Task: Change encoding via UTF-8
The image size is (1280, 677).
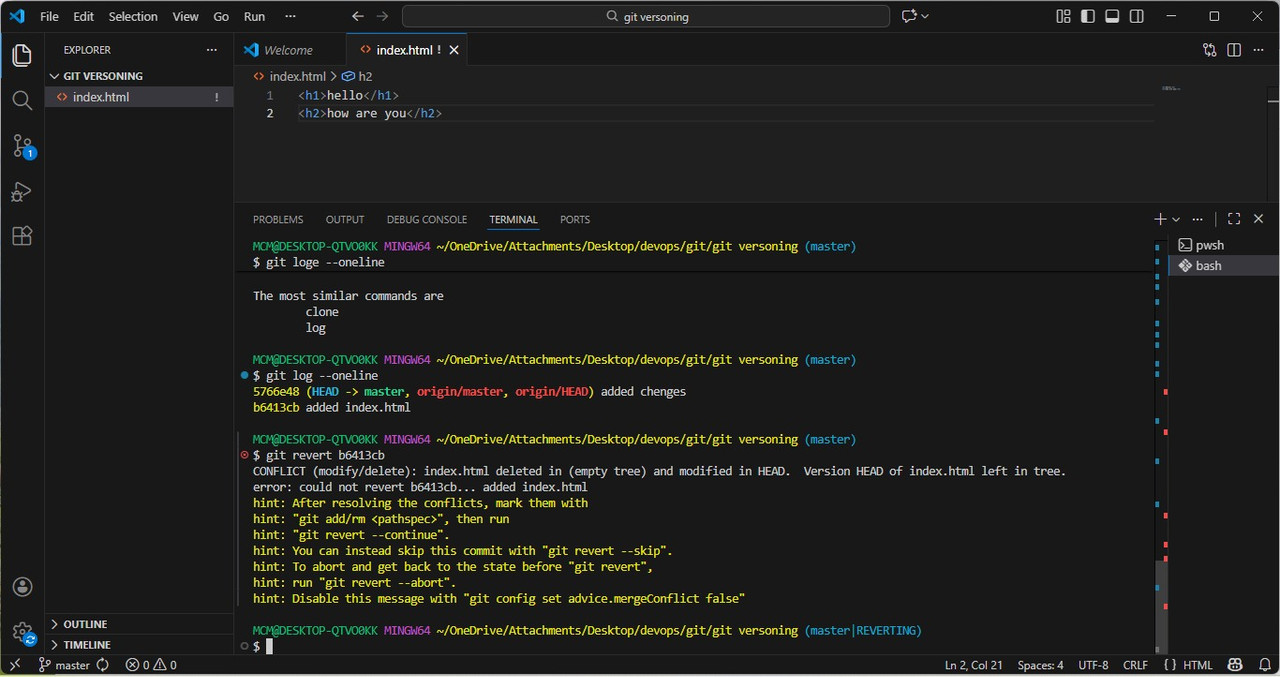Action: pyautogui.click(x=1093, y=665)
